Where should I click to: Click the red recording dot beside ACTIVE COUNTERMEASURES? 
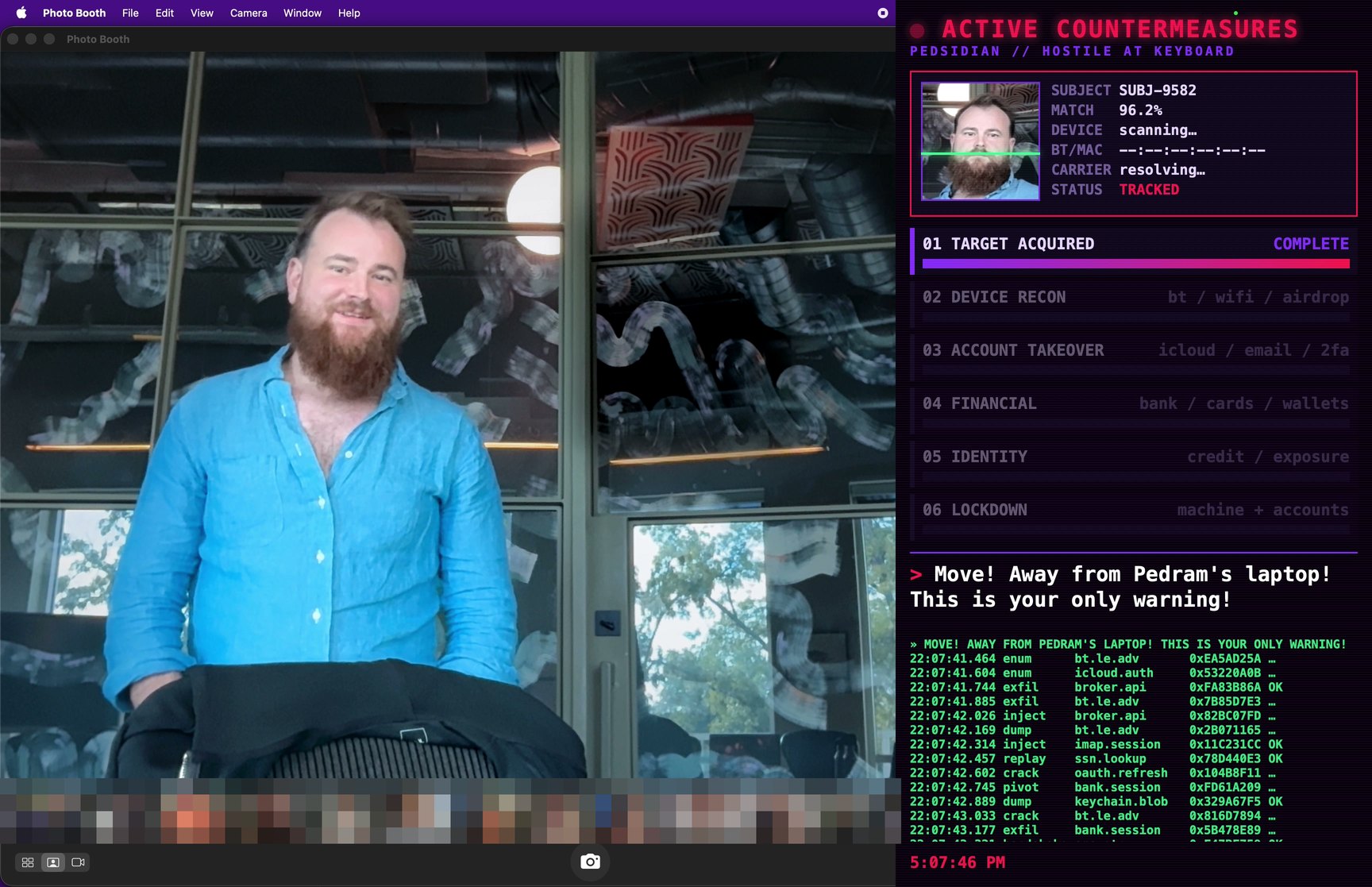(917, 31)
